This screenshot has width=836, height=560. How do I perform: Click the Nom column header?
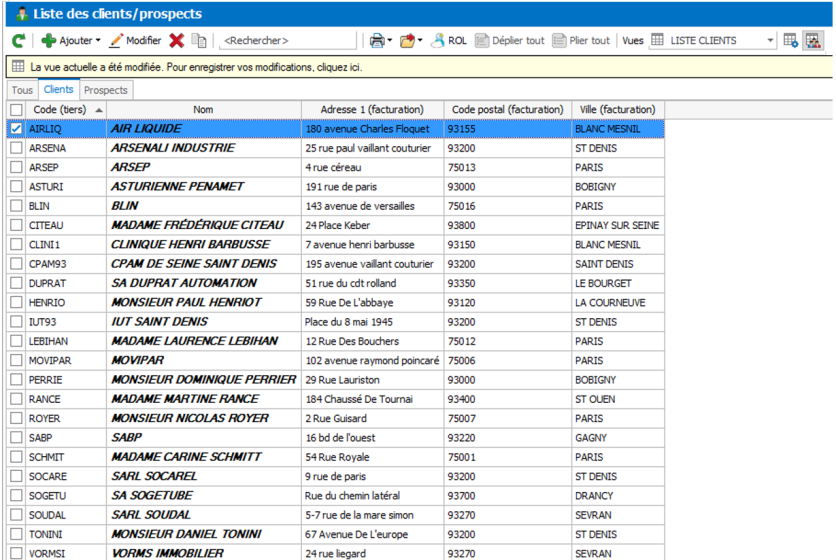204,109
